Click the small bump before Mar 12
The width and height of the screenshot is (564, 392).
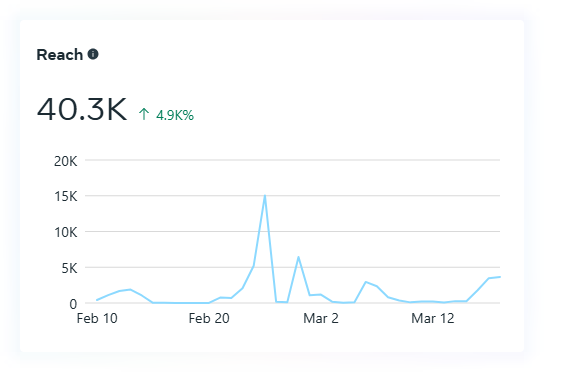pos(366,282)
